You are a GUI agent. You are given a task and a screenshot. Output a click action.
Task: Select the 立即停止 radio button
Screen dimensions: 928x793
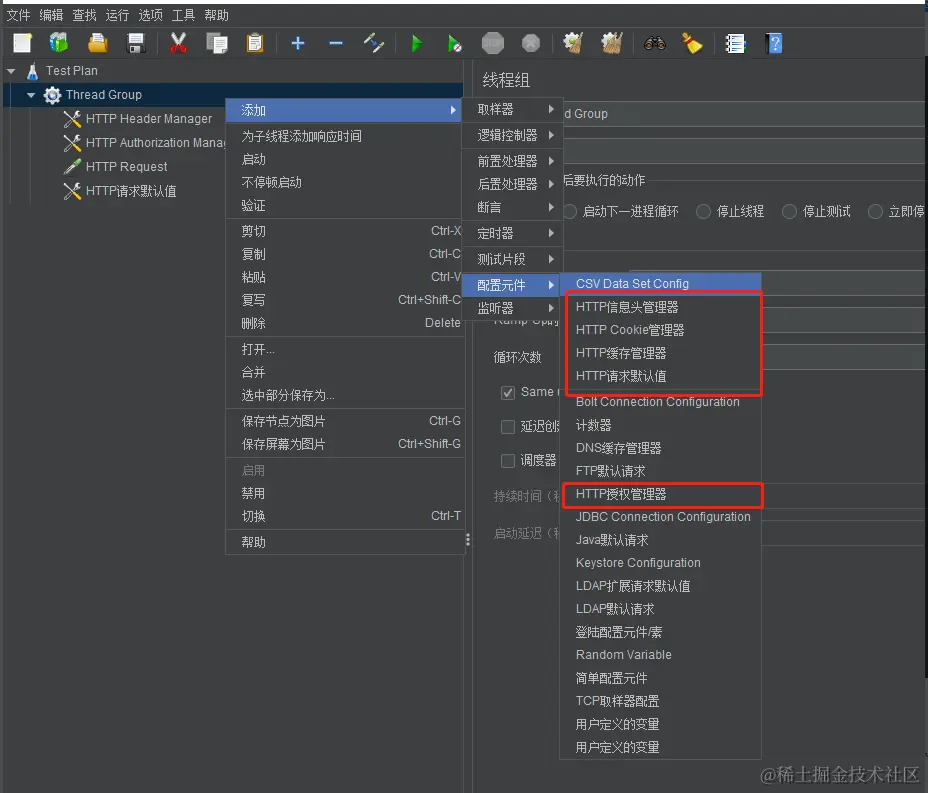875,211
